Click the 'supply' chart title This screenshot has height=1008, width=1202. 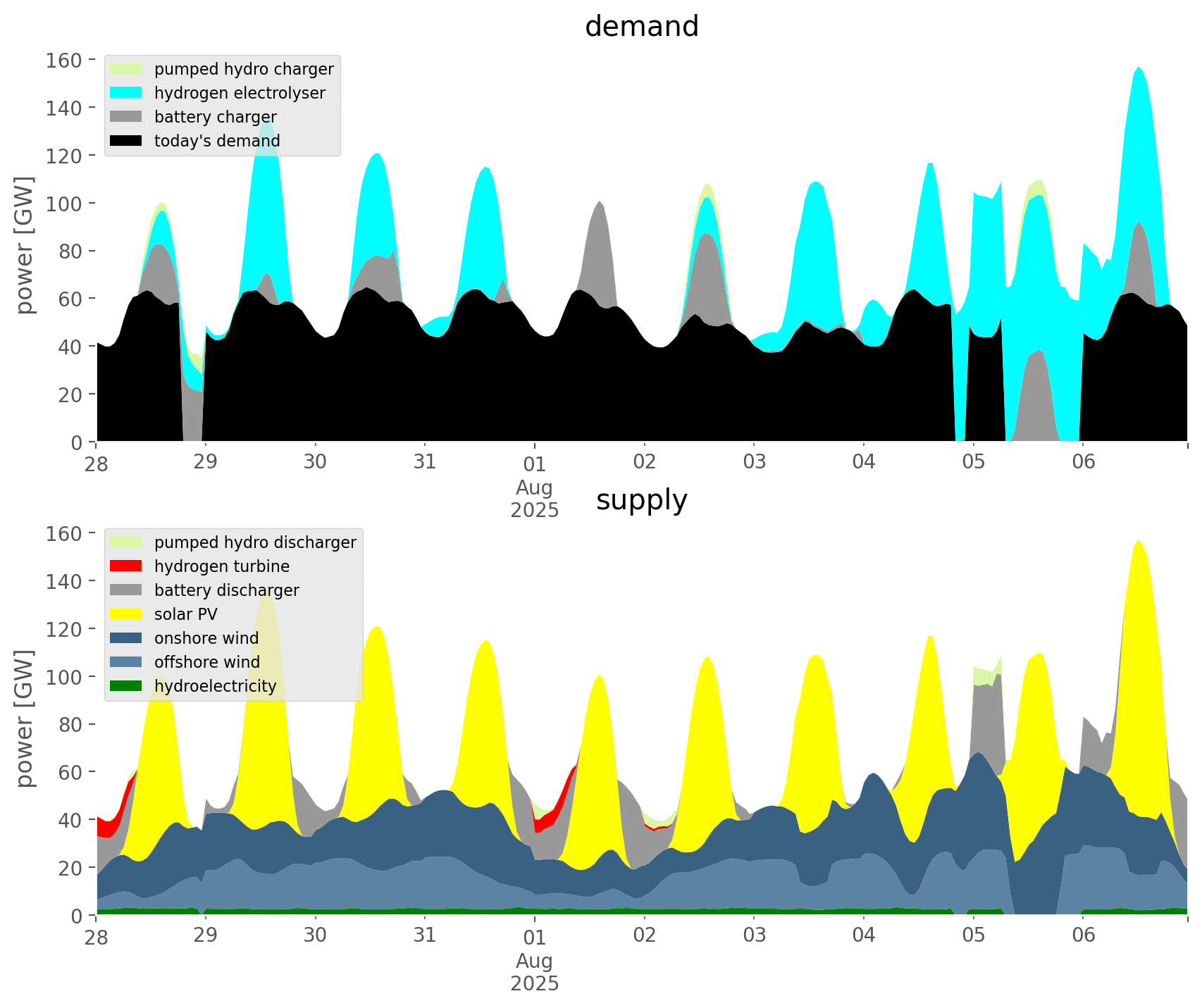[x=641, y=500]
